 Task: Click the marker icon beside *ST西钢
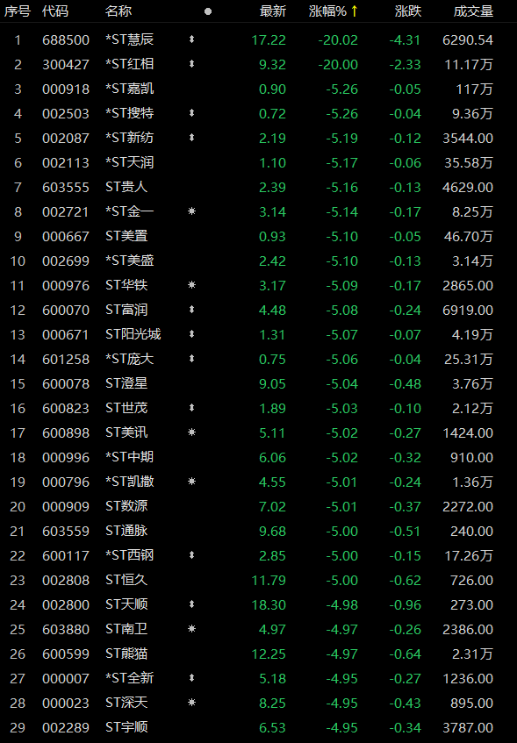(191, 555)
